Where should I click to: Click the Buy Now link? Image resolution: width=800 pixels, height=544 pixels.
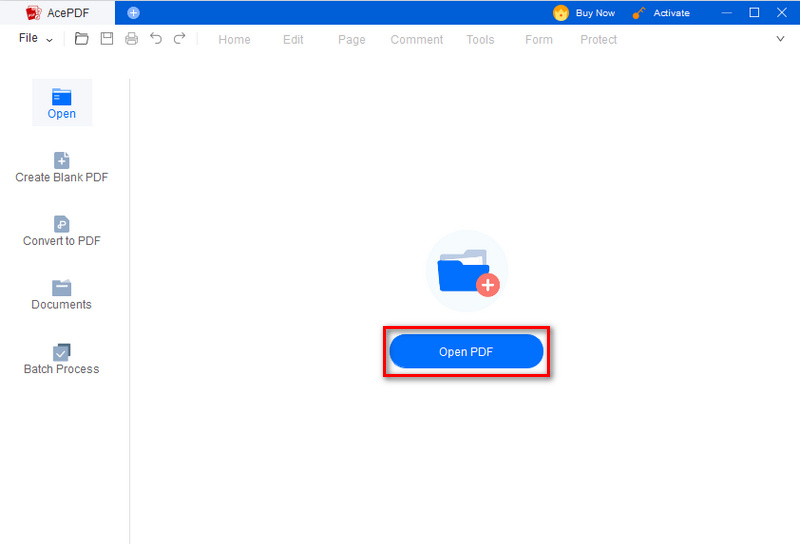coord(585,13)
